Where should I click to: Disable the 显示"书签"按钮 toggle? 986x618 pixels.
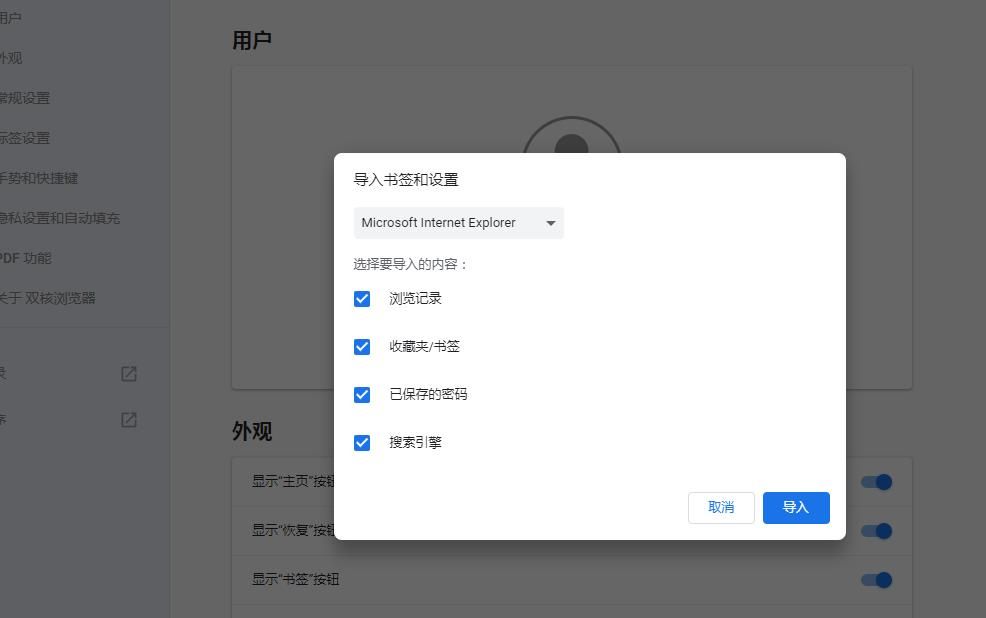tap(876, 579)
